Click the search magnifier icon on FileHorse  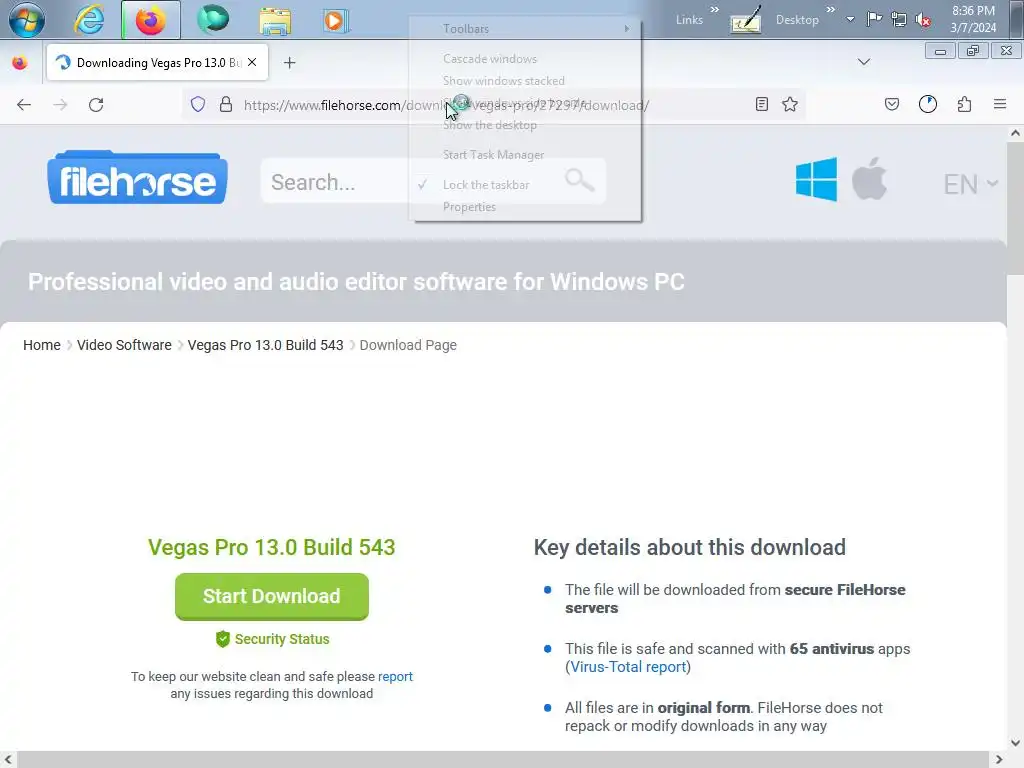pos(579,180)
